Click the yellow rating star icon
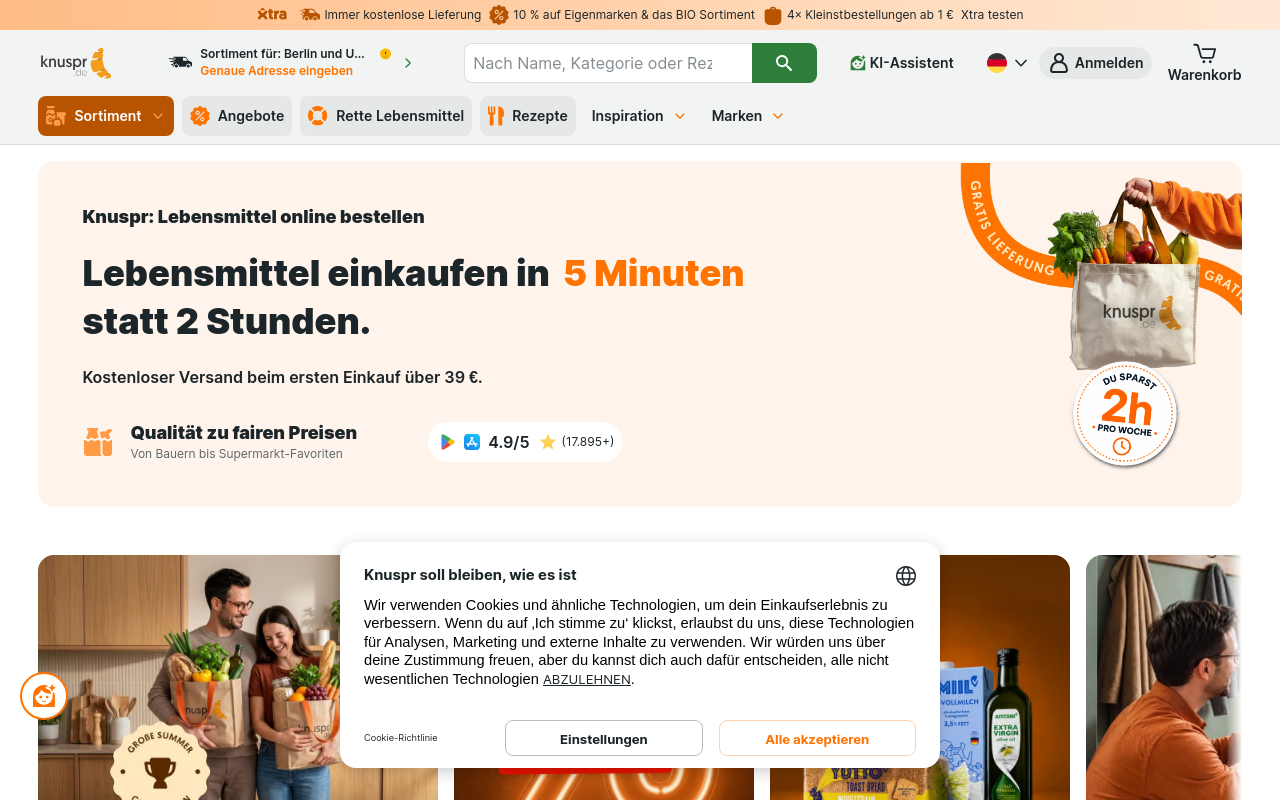 pos(548,442)
